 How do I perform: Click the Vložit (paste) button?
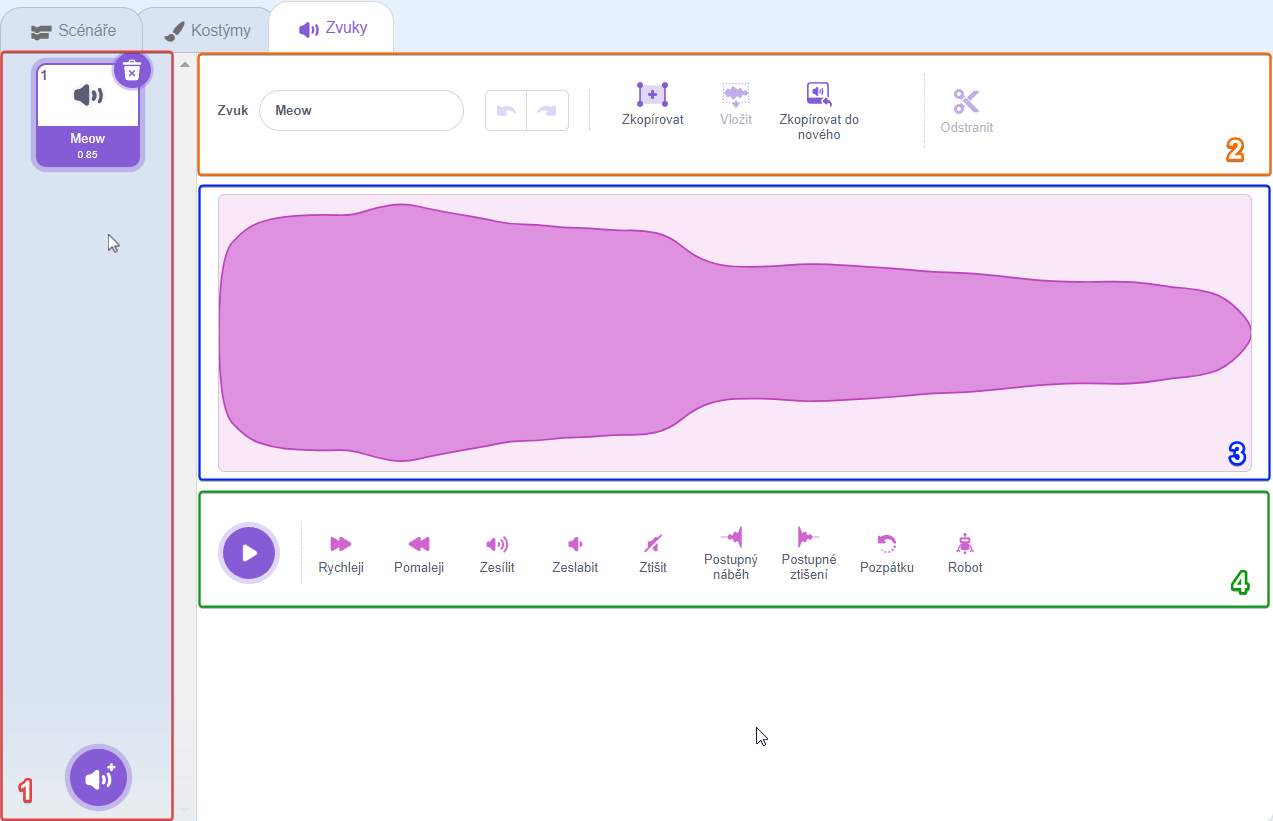736,96
